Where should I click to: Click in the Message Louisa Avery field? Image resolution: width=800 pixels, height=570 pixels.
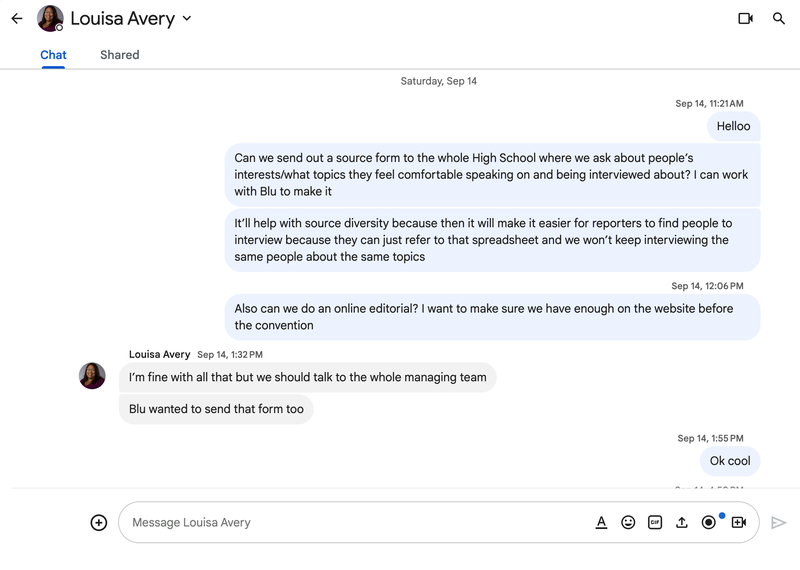pyautogui.click(x=350, y=522)
